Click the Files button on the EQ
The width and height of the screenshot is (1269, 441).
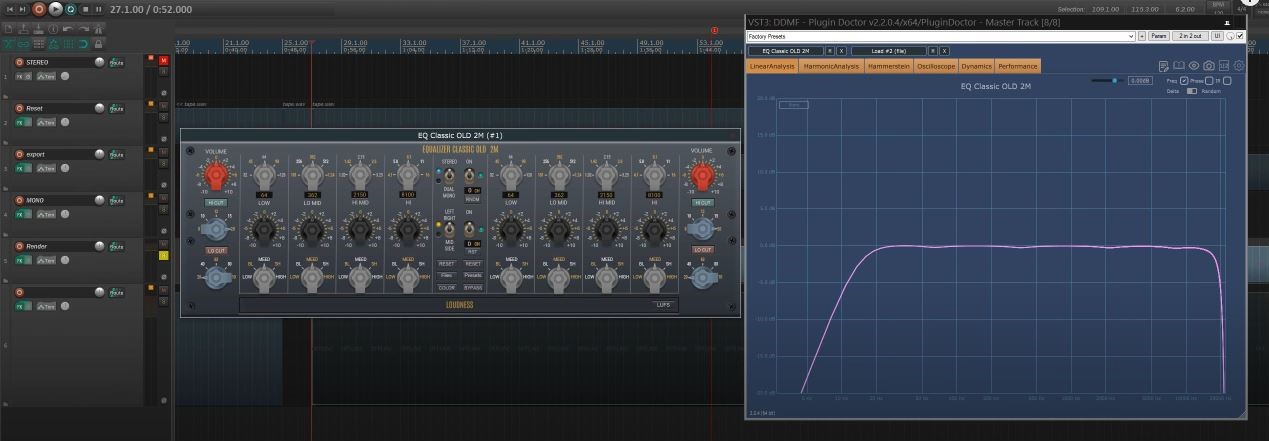coord(446,275)
